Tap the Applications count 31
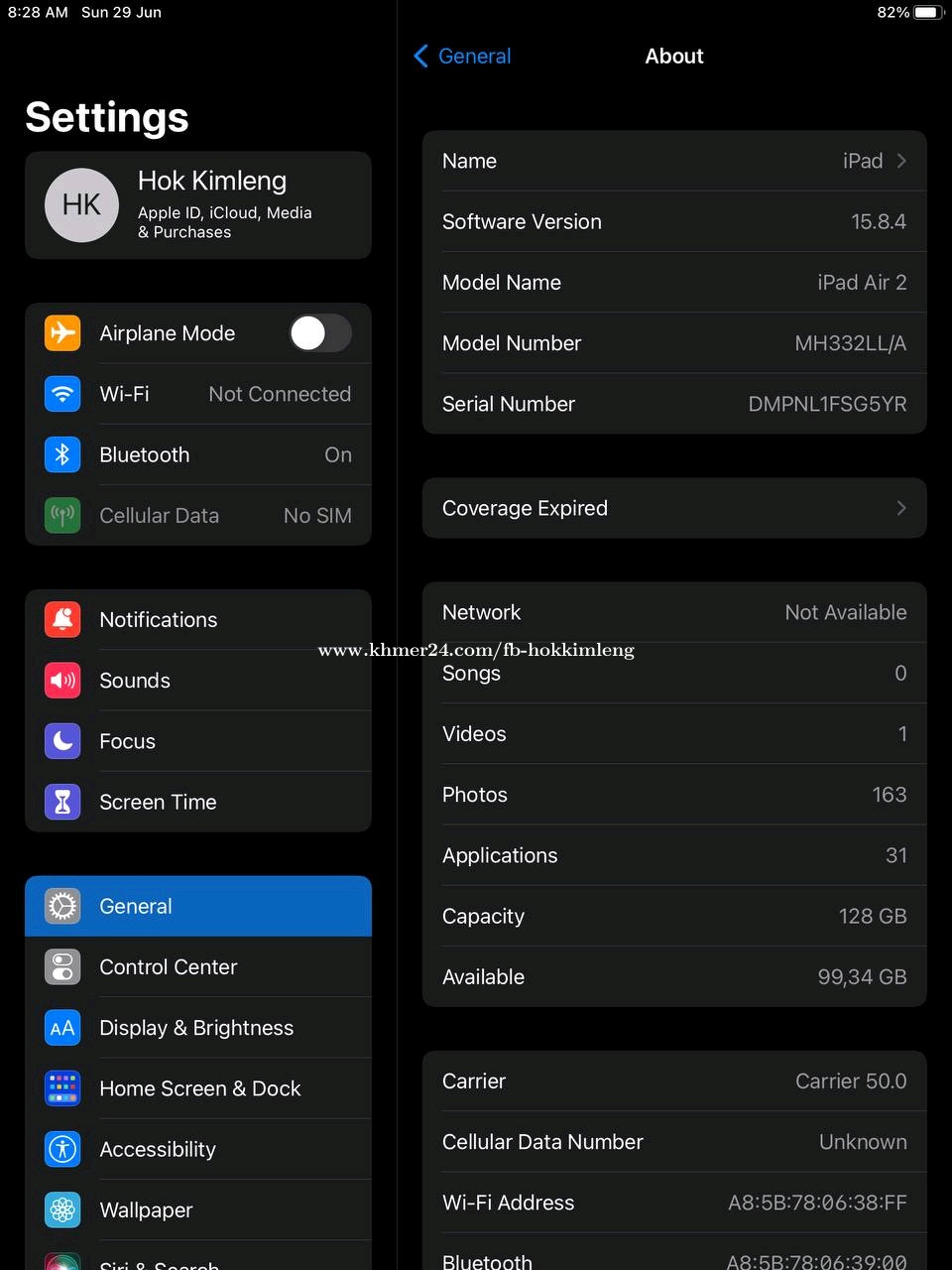This screenshot has height=1270, width=952. coord(896,855)
